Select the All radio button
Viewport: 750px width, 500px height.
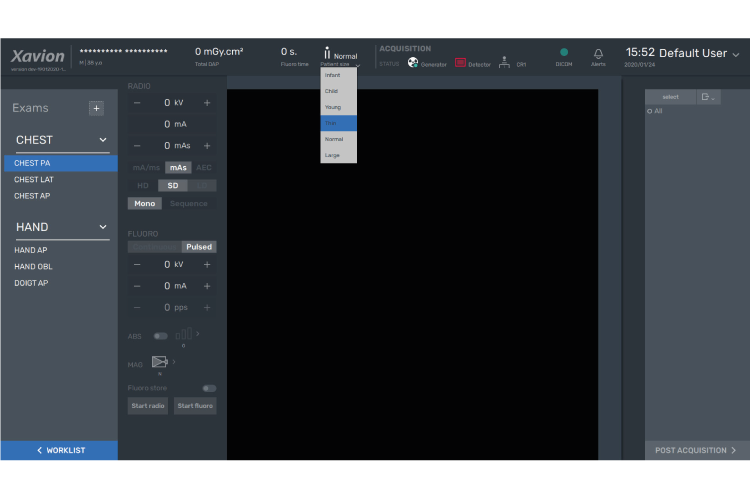click(650, 111)
